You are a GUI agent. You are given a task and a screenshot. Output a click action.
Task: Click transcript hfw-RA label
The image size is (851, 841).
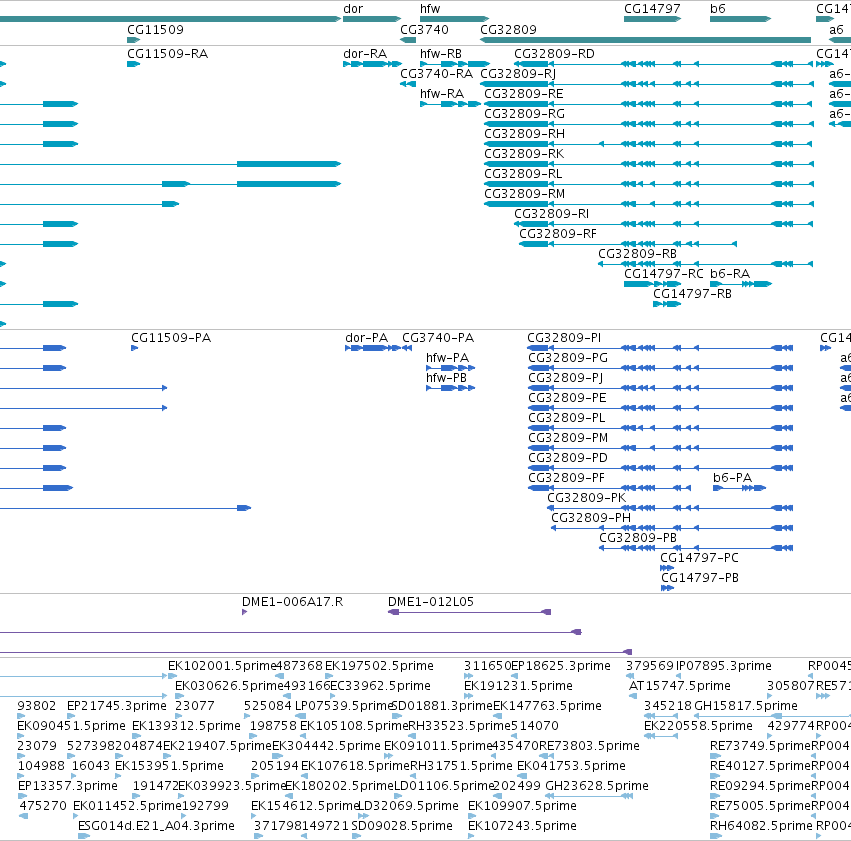pyautogui.click(x=442, y=94)
